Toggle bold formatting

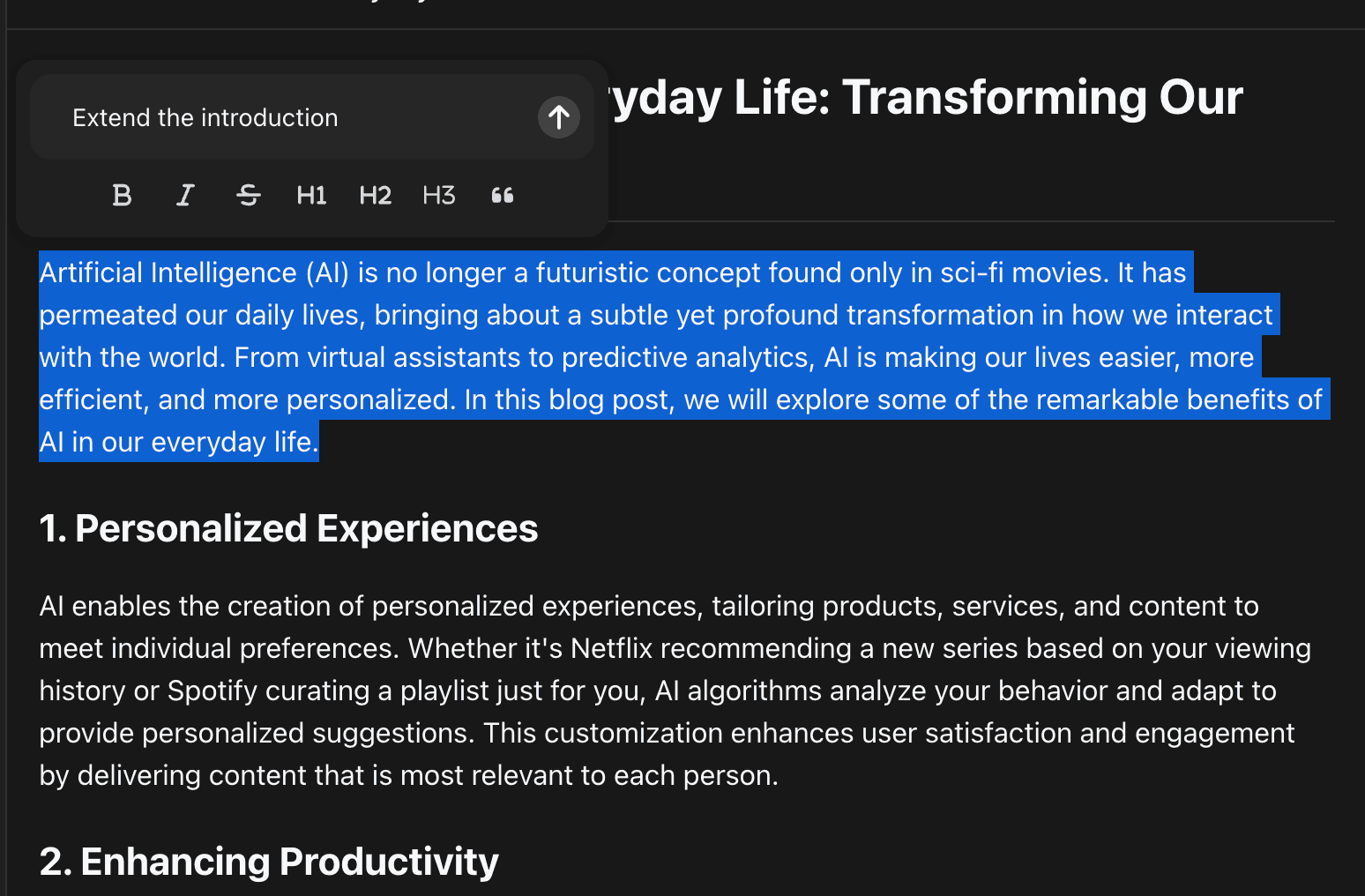(x=123, y=195)
